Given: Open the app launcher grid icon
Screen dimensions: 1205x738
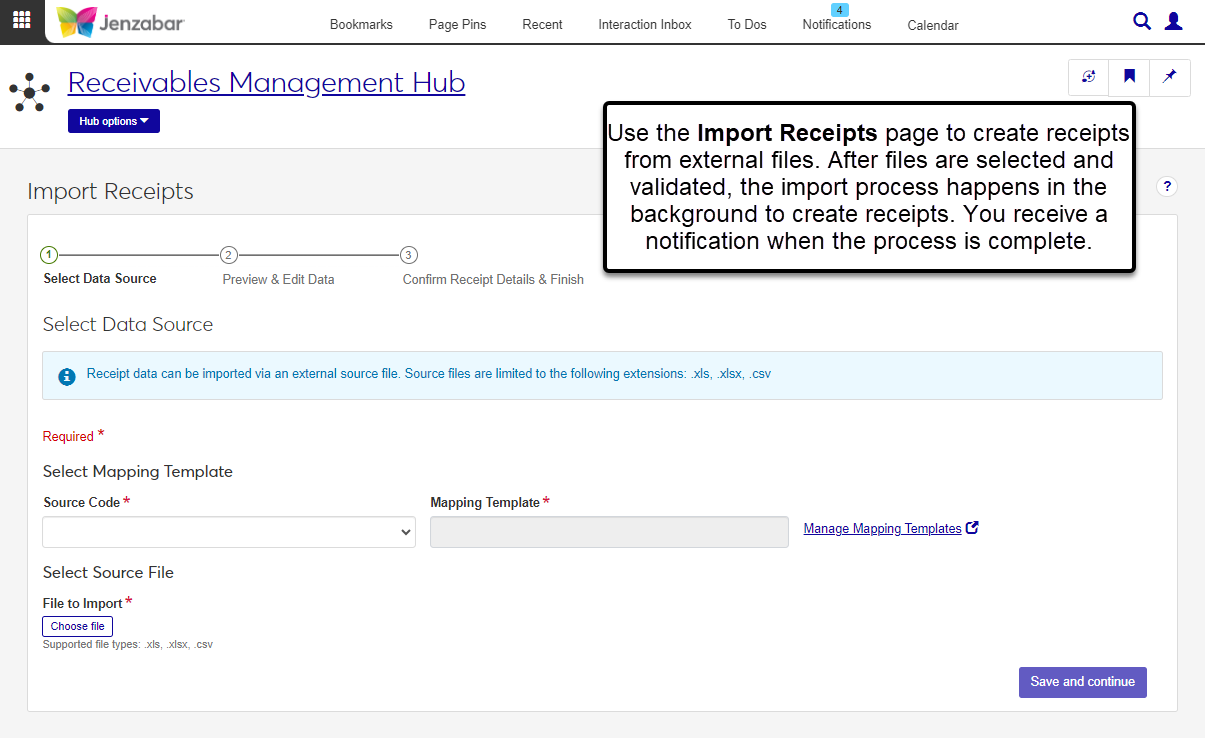Looking at the screenshot, I should 21,21.
